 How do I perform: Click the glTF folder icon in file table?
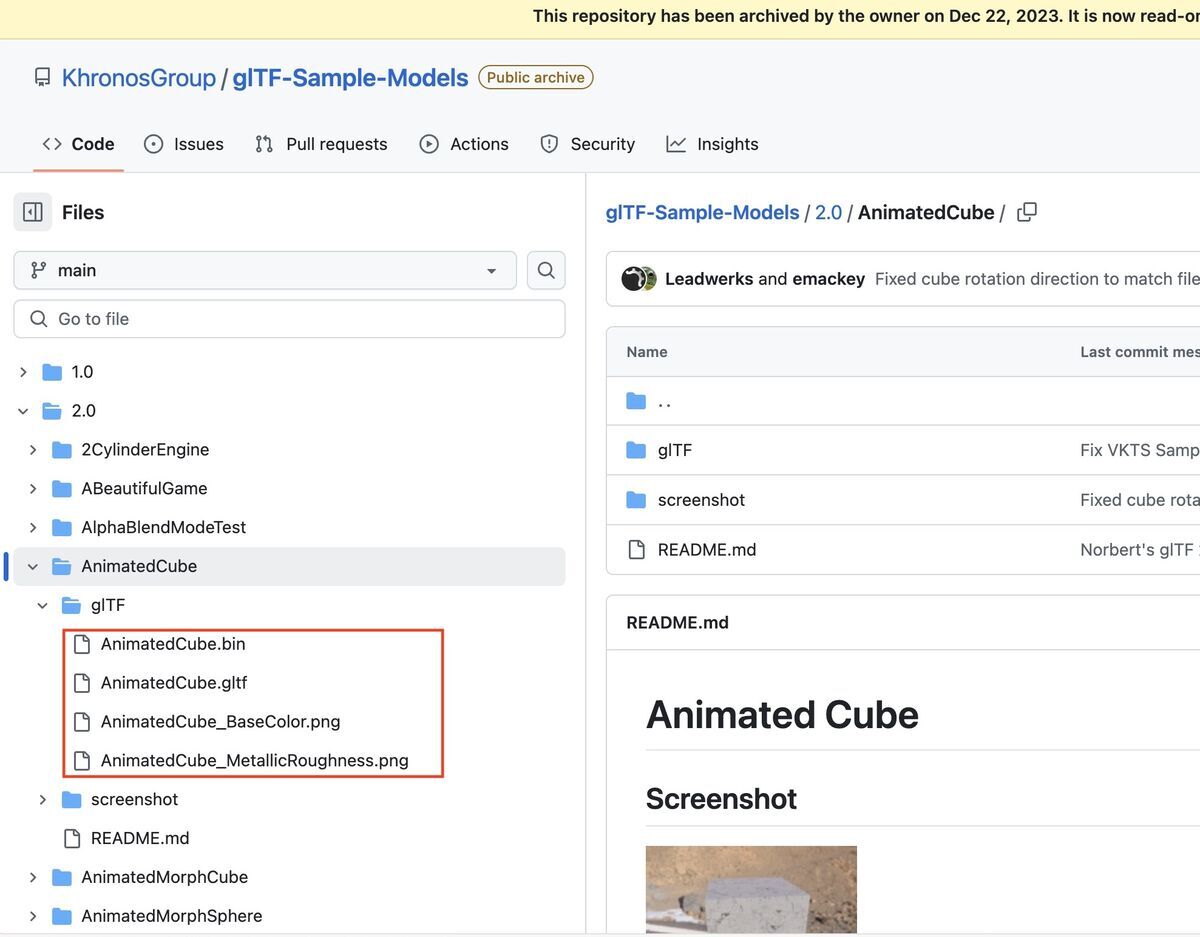pyautogui.click(x=636, y=450)
